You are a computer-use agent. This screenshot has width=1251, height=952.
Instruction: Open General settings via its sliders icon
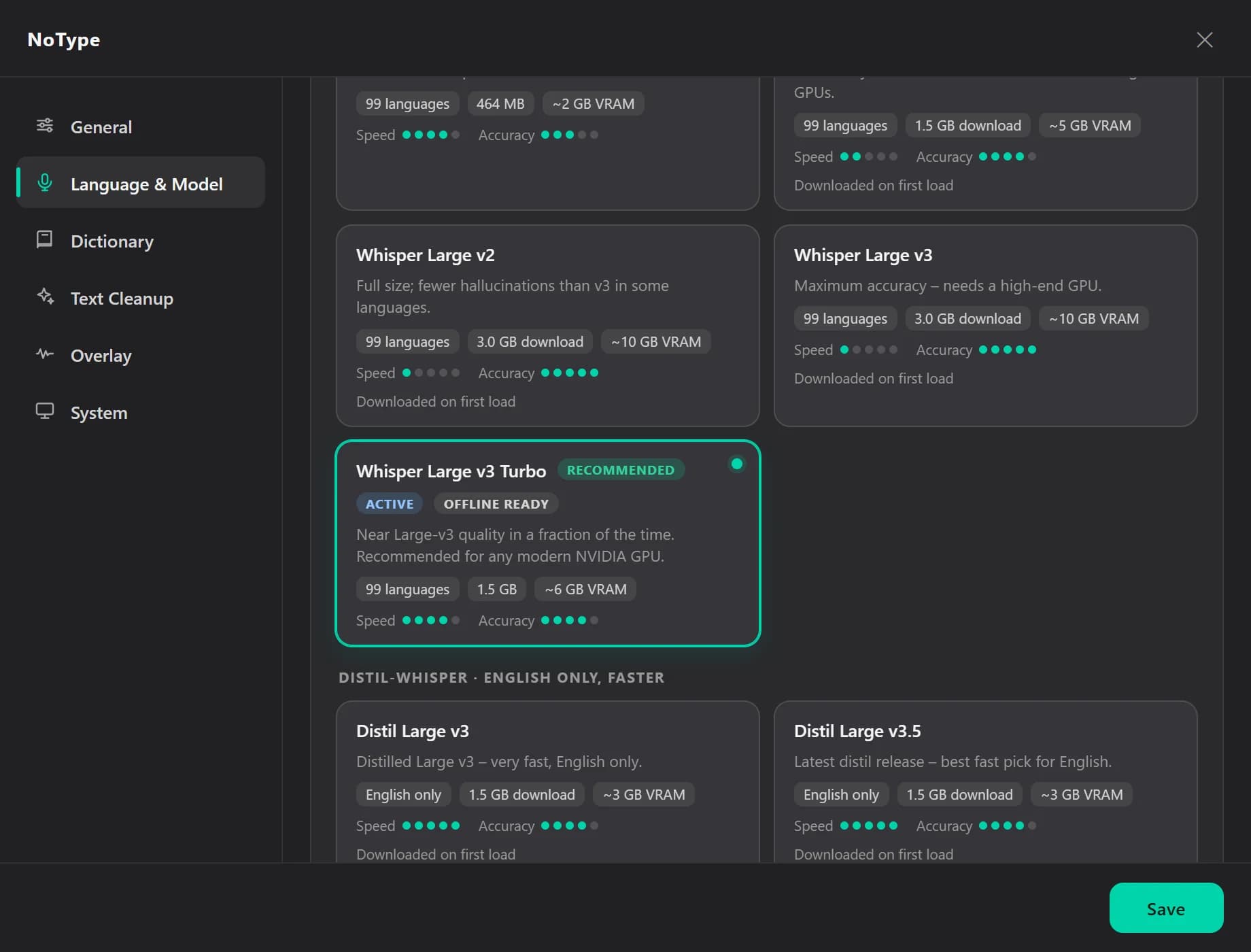pos(45,126)
